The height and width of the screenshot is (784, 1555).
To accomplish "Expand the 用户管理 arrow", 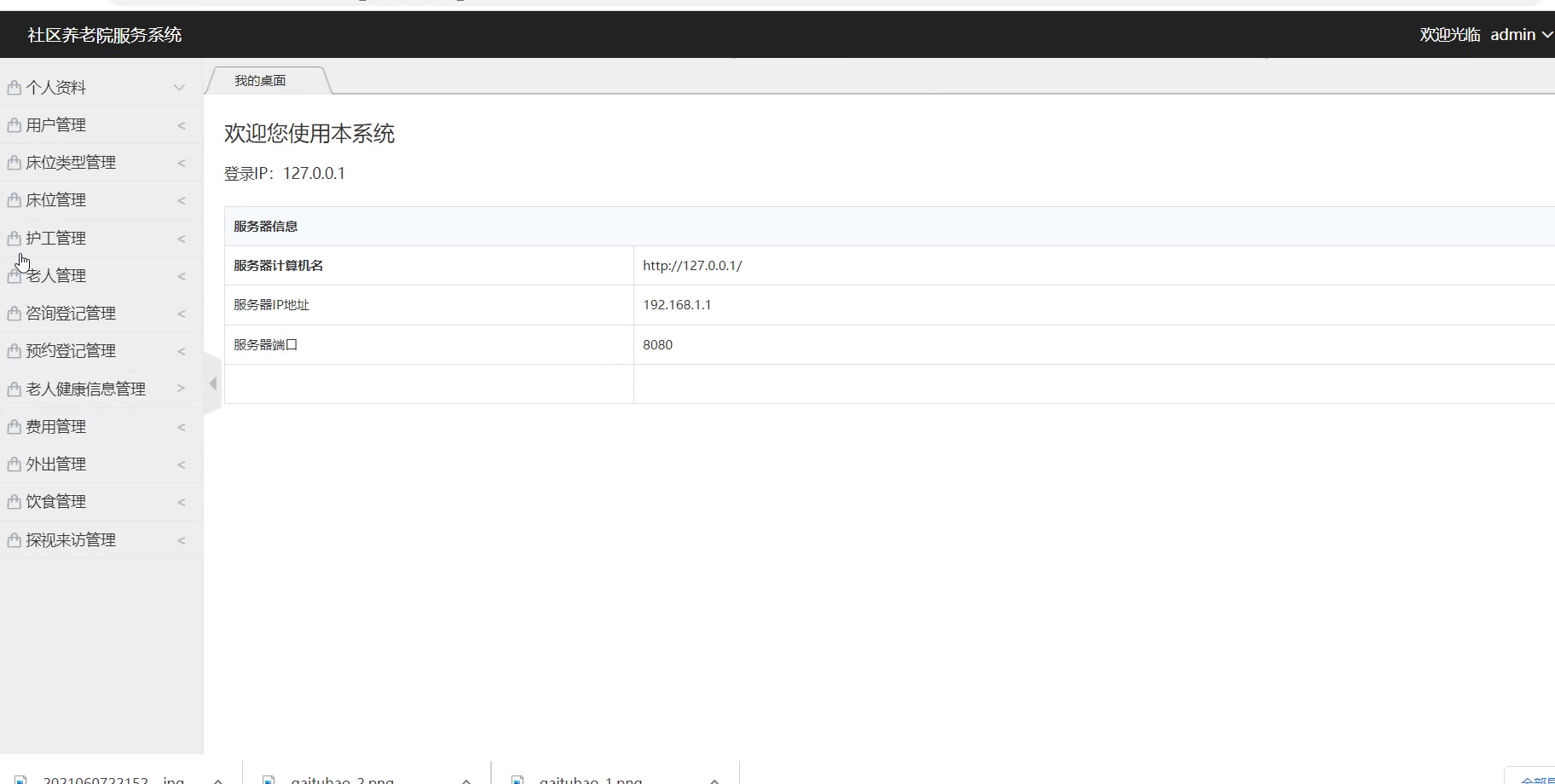I will (181, 125).
